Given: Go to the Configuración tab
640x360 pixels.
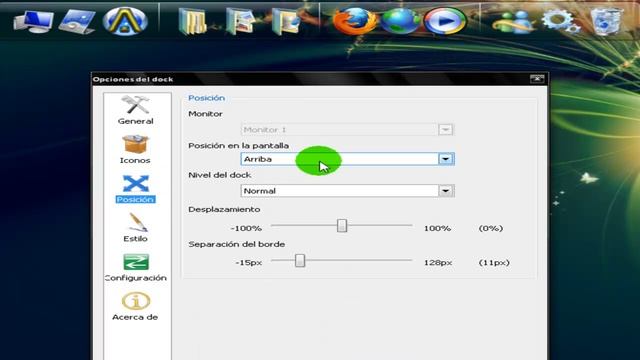Looking at the screenshot, I should click(x=136, y=267).
